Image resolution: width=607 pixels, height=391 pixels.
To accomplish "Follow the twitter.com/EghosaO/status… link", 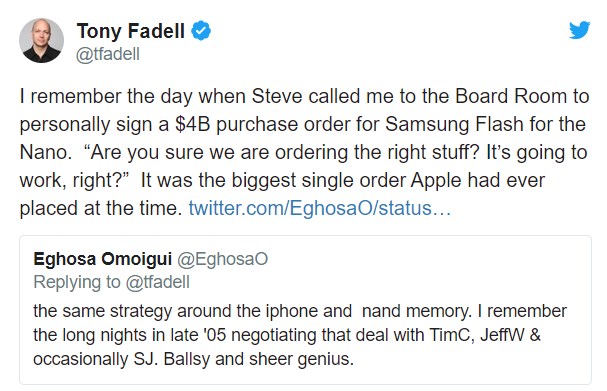I will click(x=320, y=208).
